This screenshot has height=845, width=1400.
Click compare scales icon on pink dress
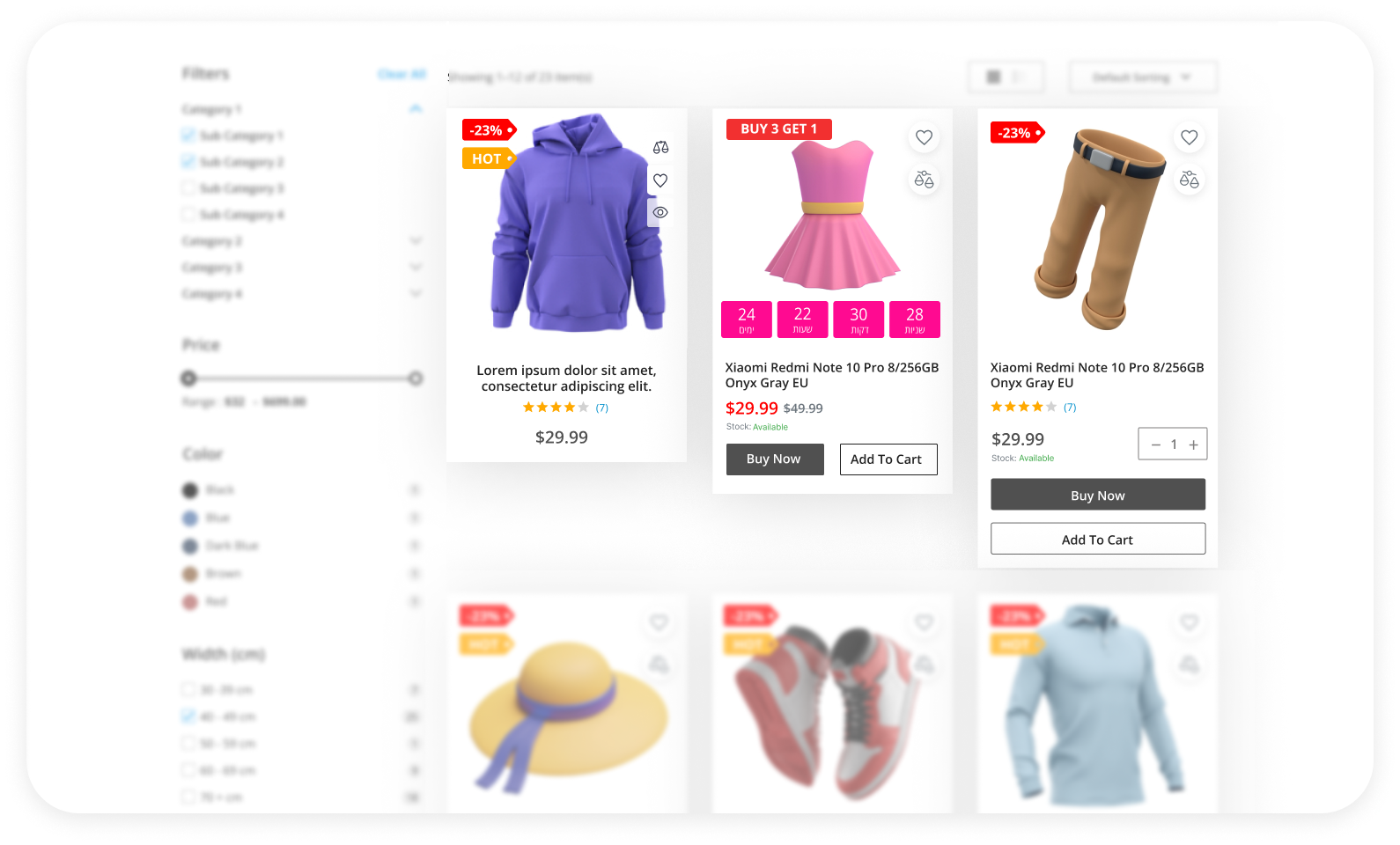924,180
